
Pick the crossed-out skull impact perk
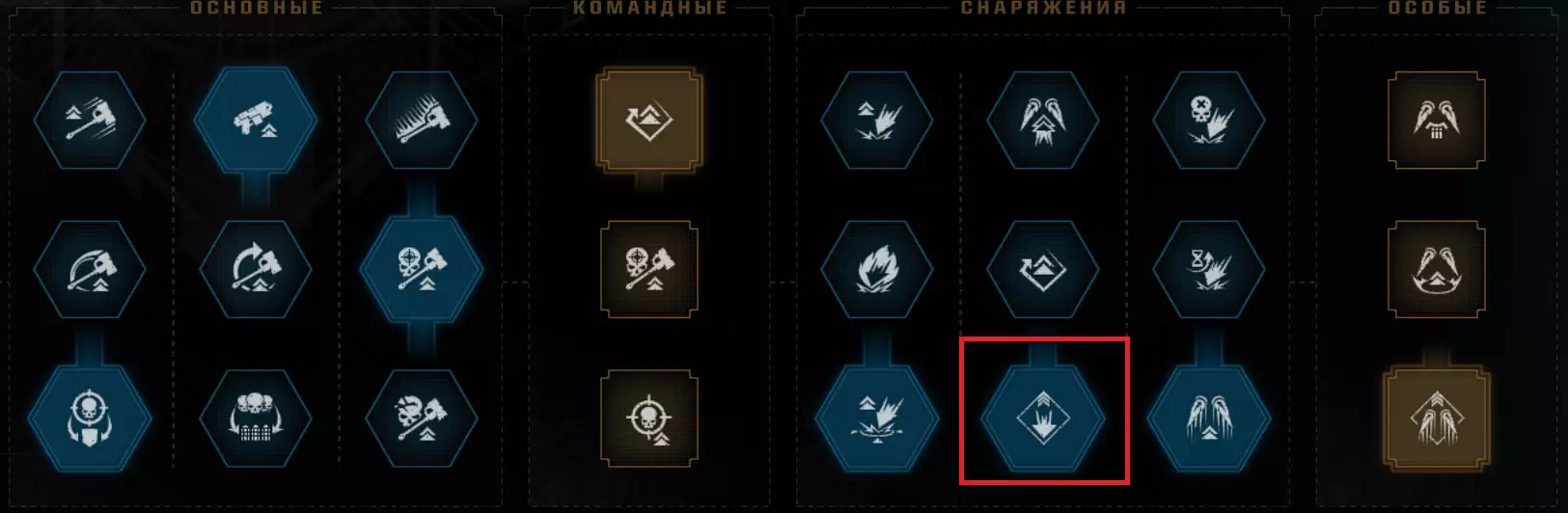[x=1208, y=120]
